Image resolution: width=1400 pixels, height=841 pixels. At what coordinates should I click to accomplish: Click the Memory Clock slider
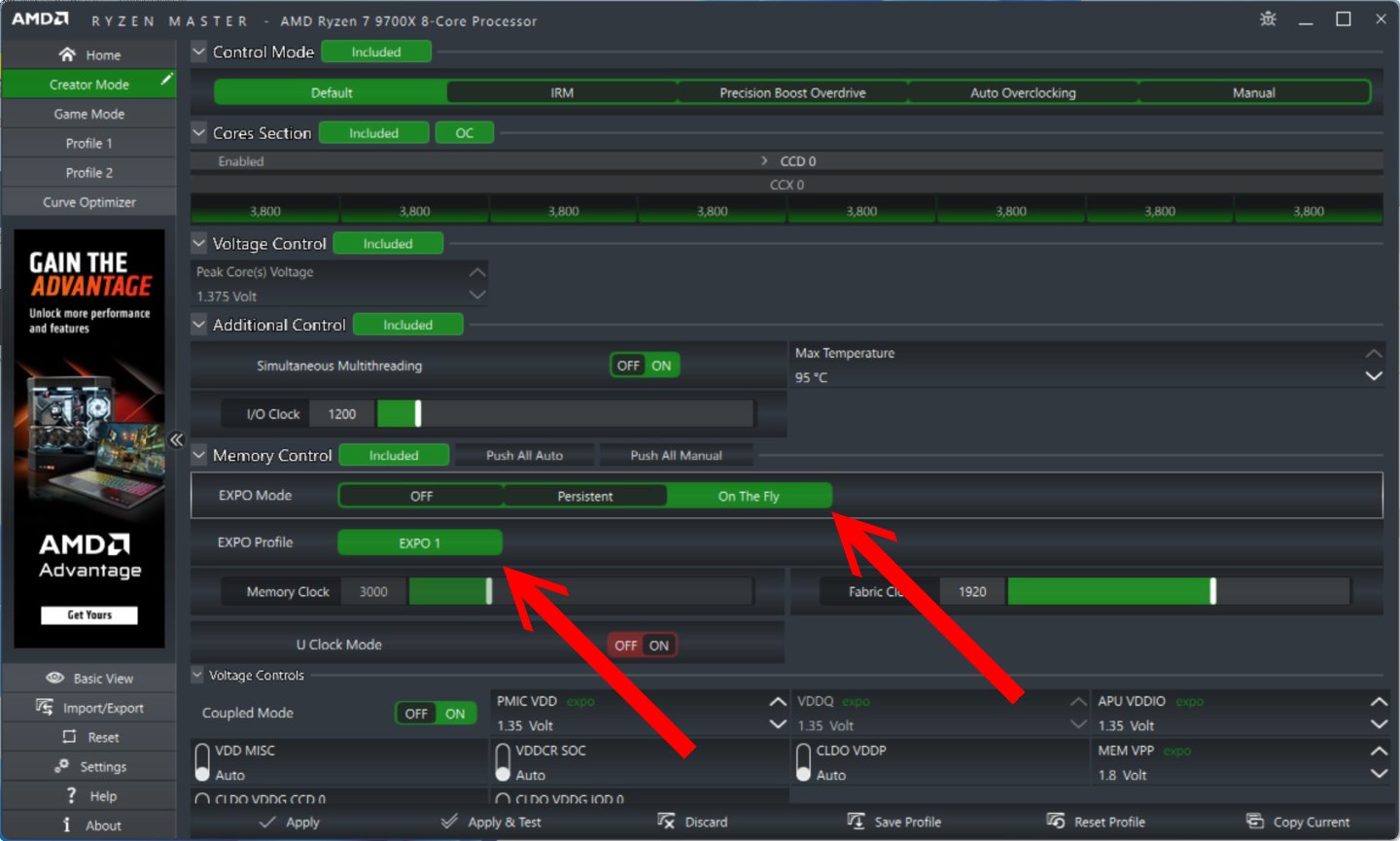pyautogui.click(x=580, y=591)
